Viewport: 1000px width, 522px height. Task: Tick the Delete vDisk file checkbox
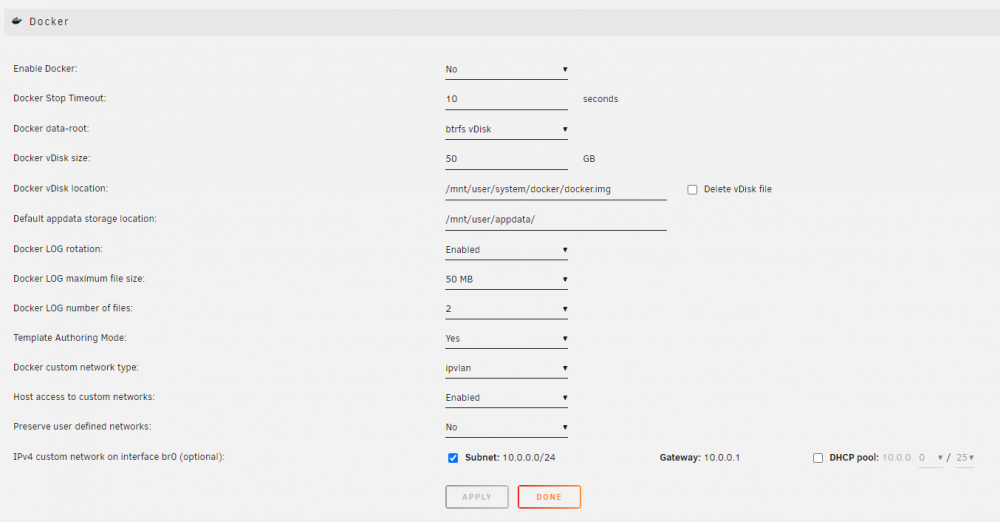click(692, 190)
